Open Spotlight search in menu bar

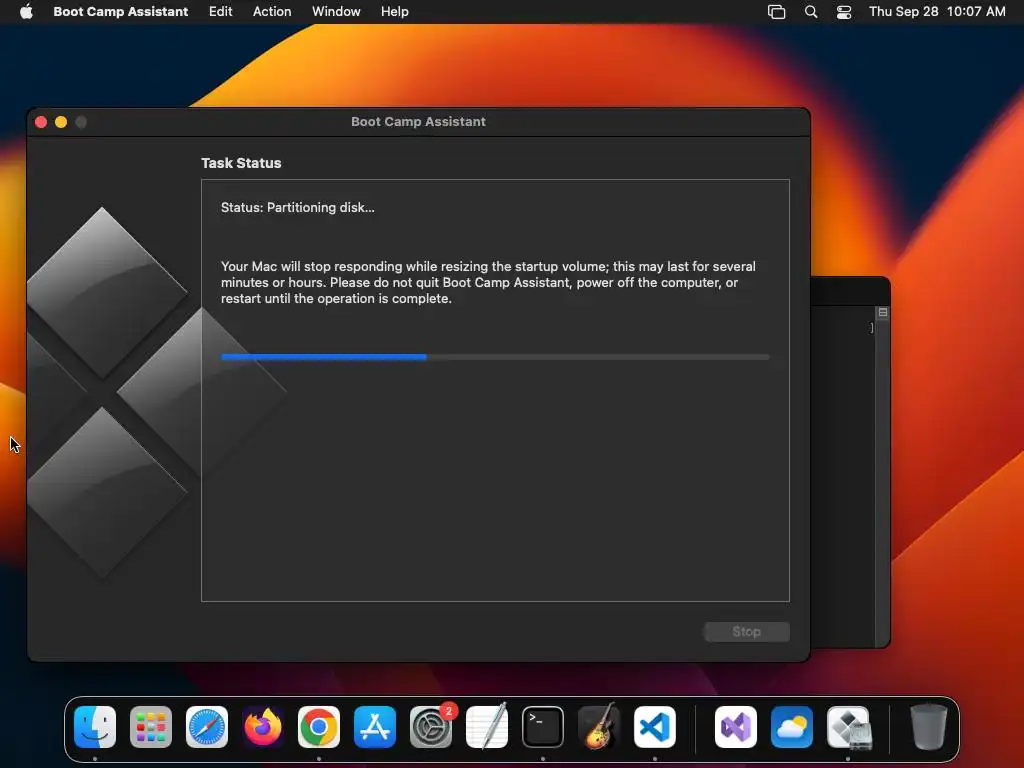[810, 12]
